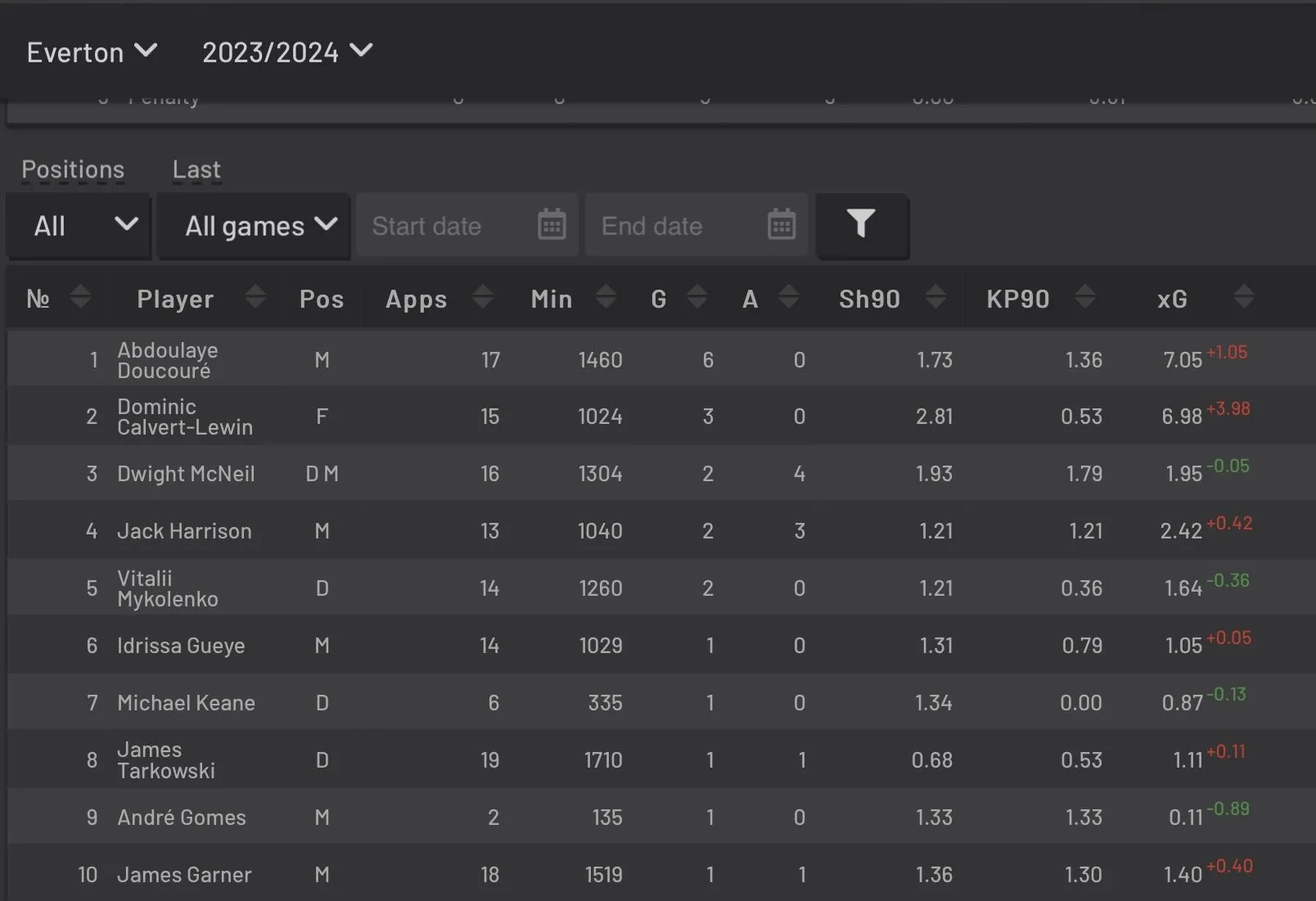
Task: Sort the table by the Player column arrows
Action: click(x=255, y=297)
